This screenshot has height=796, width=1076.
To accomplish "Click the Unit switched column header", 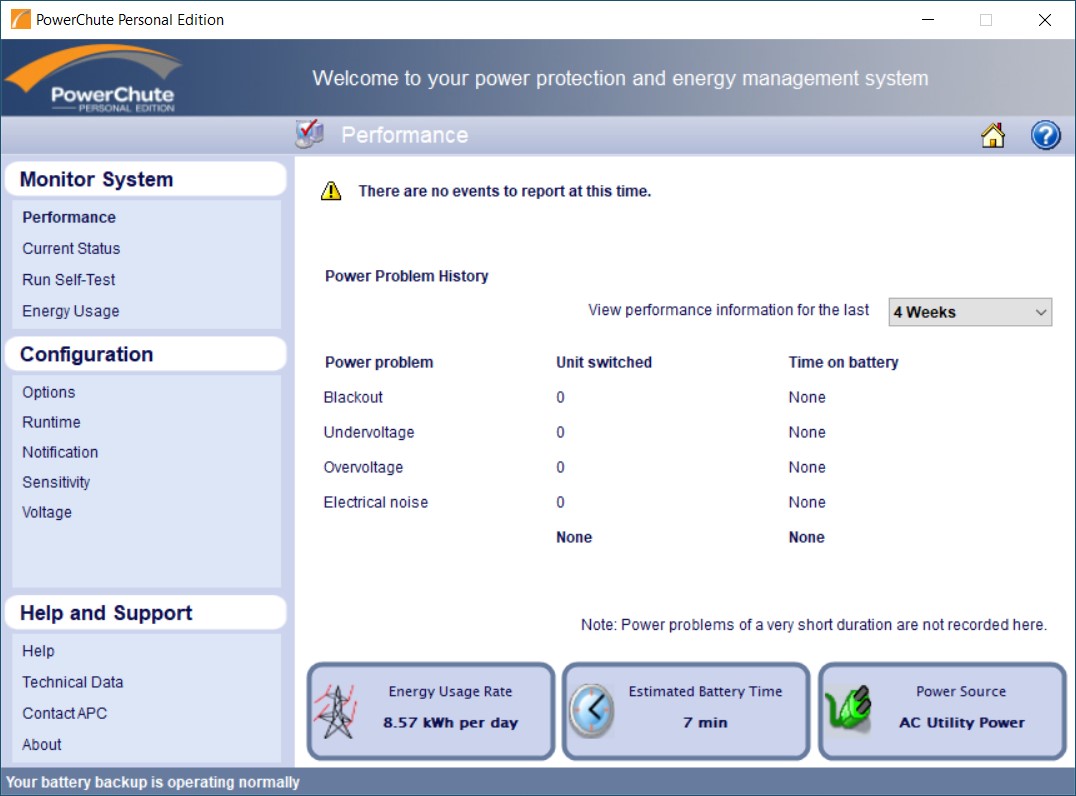I will [x=604, y=362].
